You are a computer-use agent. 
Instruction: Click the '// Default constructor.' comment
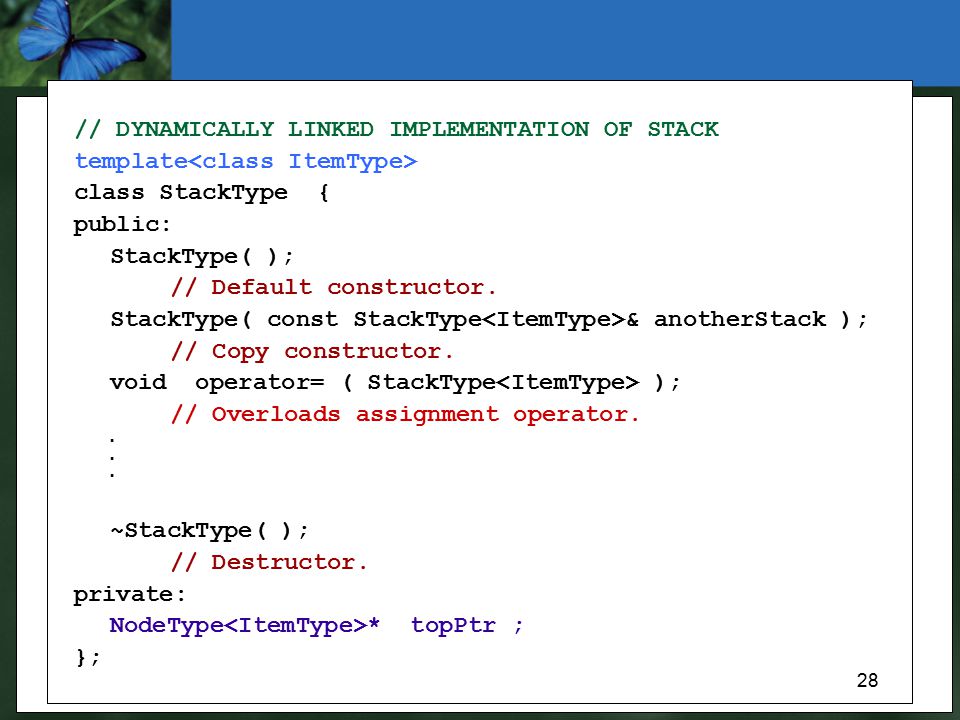pos(334,287)
